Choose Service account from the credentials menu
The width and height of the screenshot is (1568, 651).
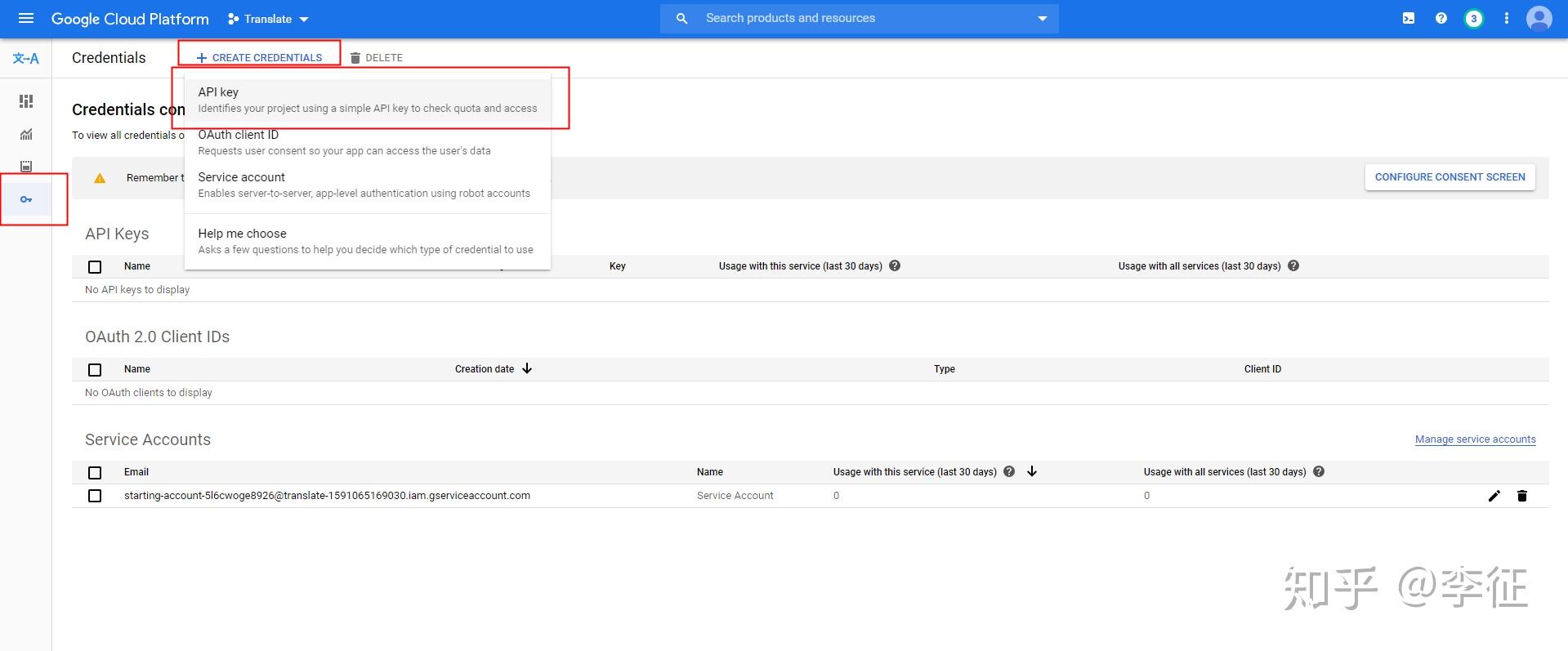(x=364, y=185)
